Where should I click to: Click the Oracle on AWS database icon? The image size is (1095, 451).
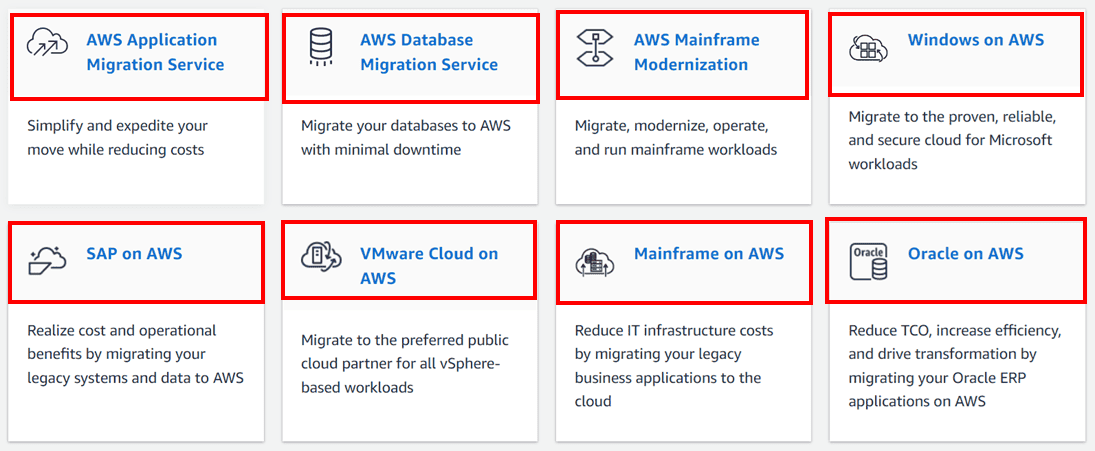867,261
